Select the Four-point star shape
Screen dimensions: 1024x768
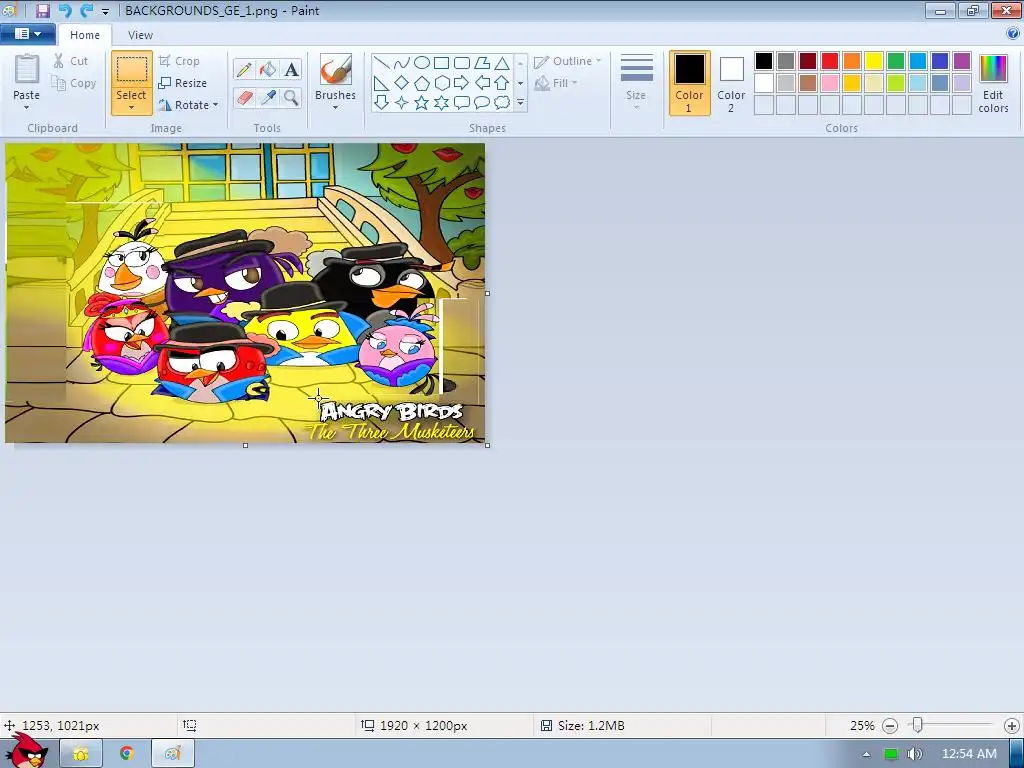pos(402,103)
